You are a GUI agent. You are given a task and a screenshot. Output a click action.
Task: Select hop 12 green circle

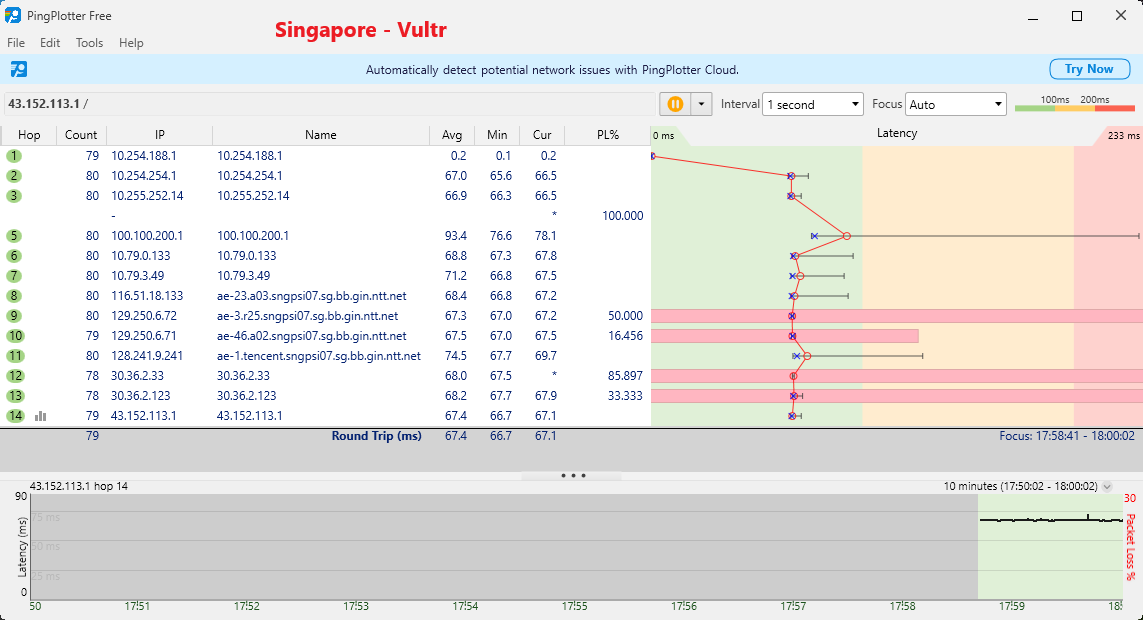15,376
